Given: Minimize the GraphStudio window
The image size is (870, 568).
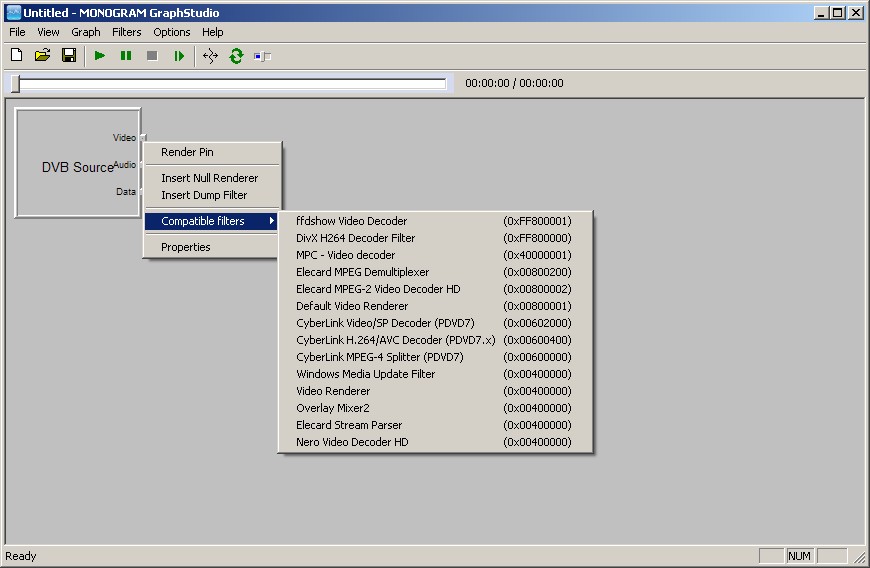Looking at the screenshot, I should pyautogui.click(x=822, y=13).
